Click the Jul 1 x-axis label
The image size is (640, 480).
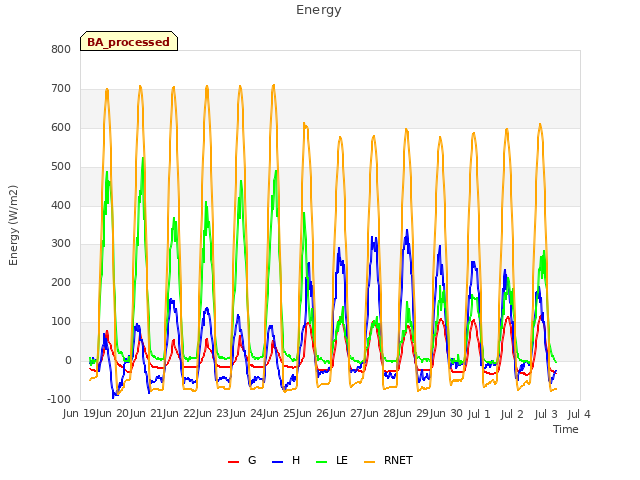pos(479,414)
